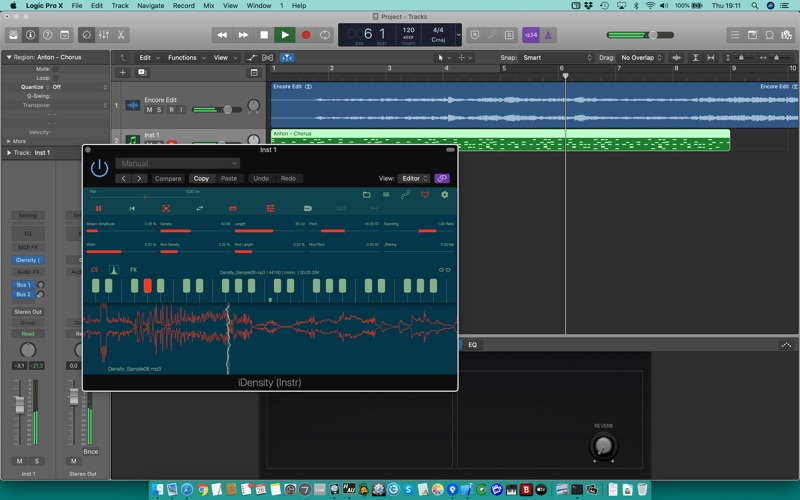Open the Media Browser icon
The image size is (800, 500).
[786, 35]
